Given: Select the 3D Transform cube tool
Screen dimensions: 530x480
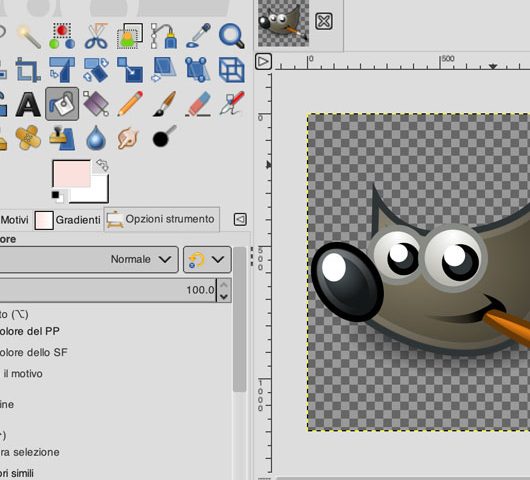Looking at the screenshot, I should (x=232, y=70).
